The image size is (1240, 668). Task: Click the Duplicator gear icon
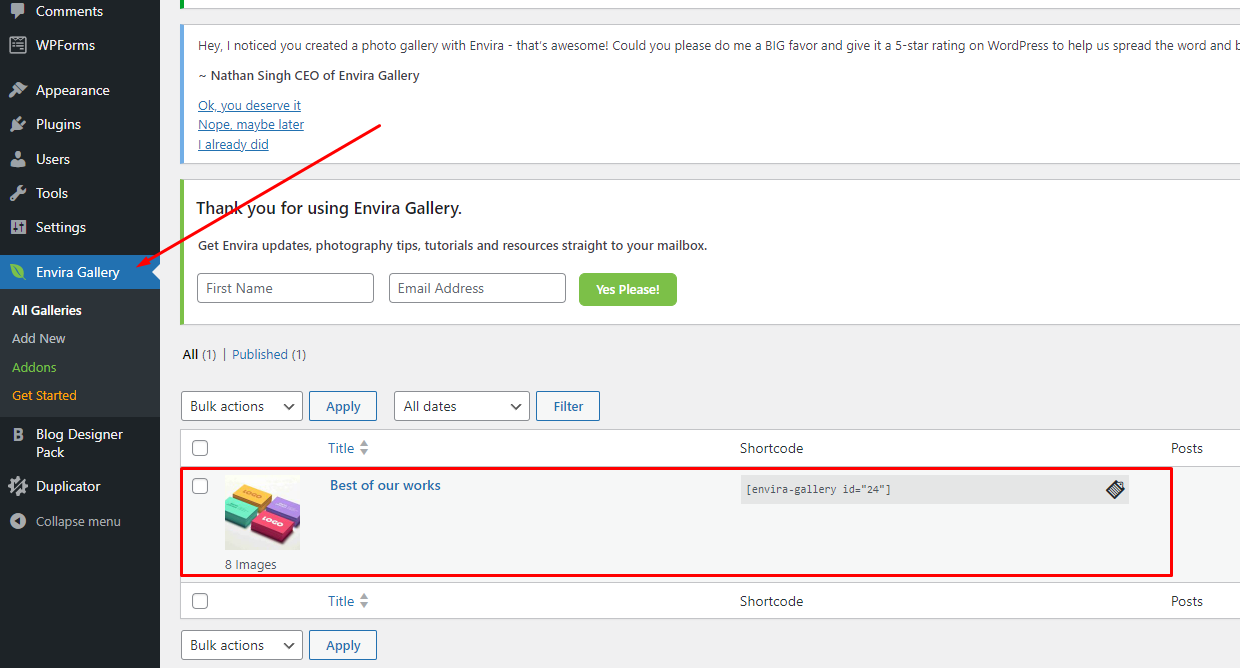click(18, 486)
